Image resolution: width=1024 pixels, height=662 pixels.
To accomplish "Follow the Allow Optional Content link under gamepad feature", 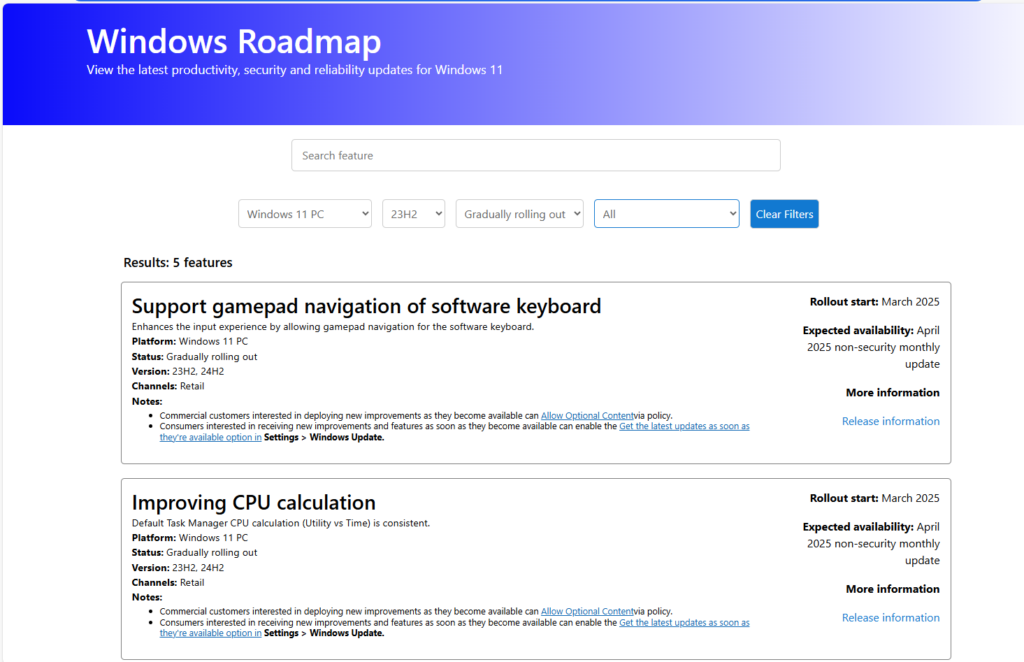I will [x=586, y=415].
